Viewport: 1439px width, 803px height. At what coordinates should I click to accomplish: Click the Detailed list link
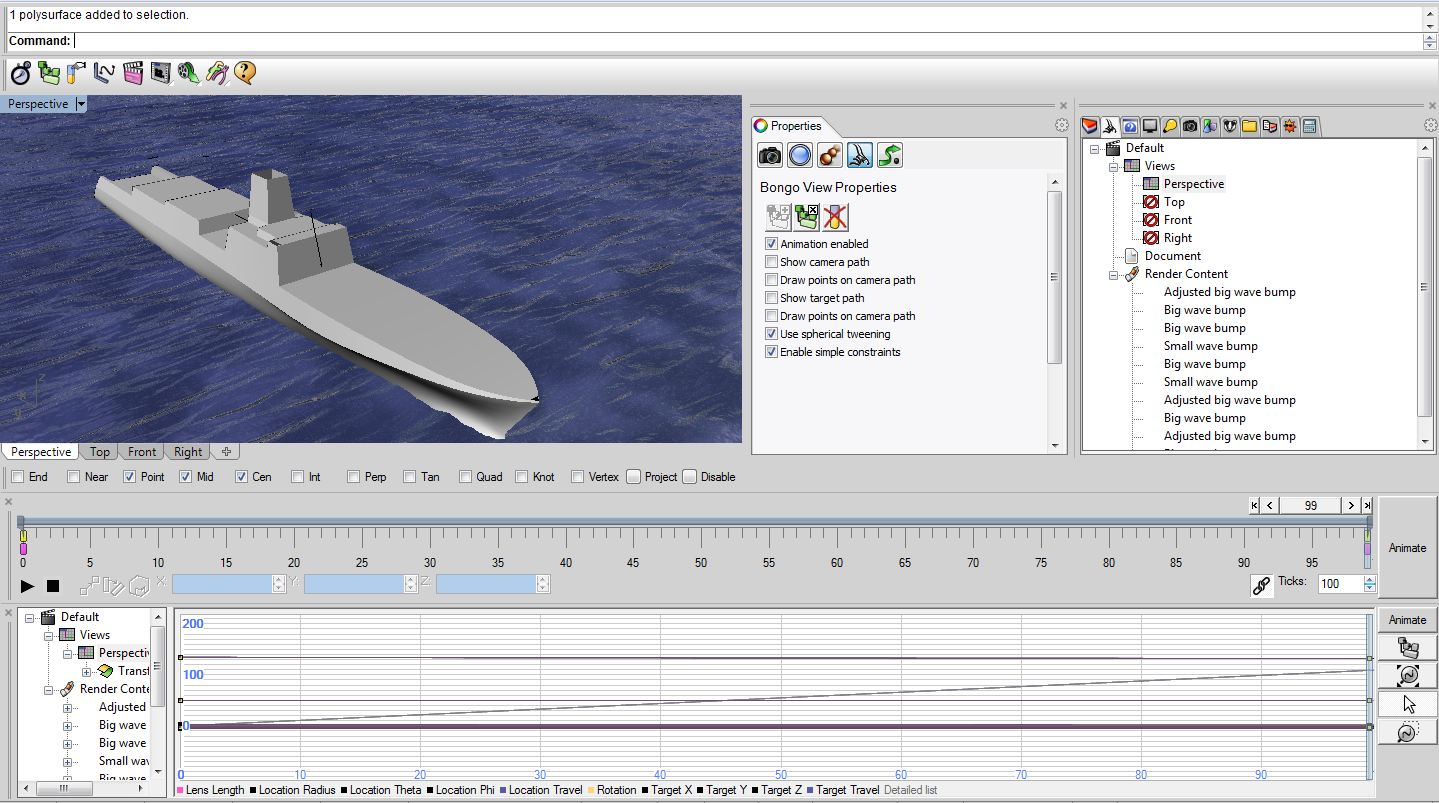[x=910, y=790]
